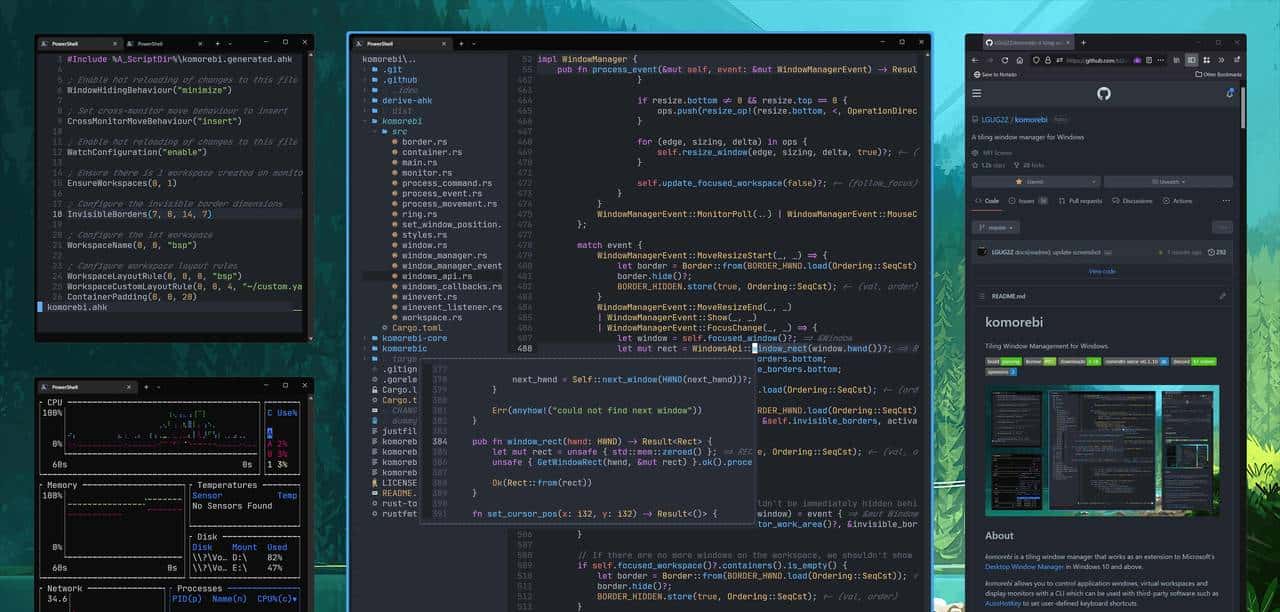Click the GitHub Octocat logo
Viewport: 1280px width, 612px height.
click(1104, 93)
